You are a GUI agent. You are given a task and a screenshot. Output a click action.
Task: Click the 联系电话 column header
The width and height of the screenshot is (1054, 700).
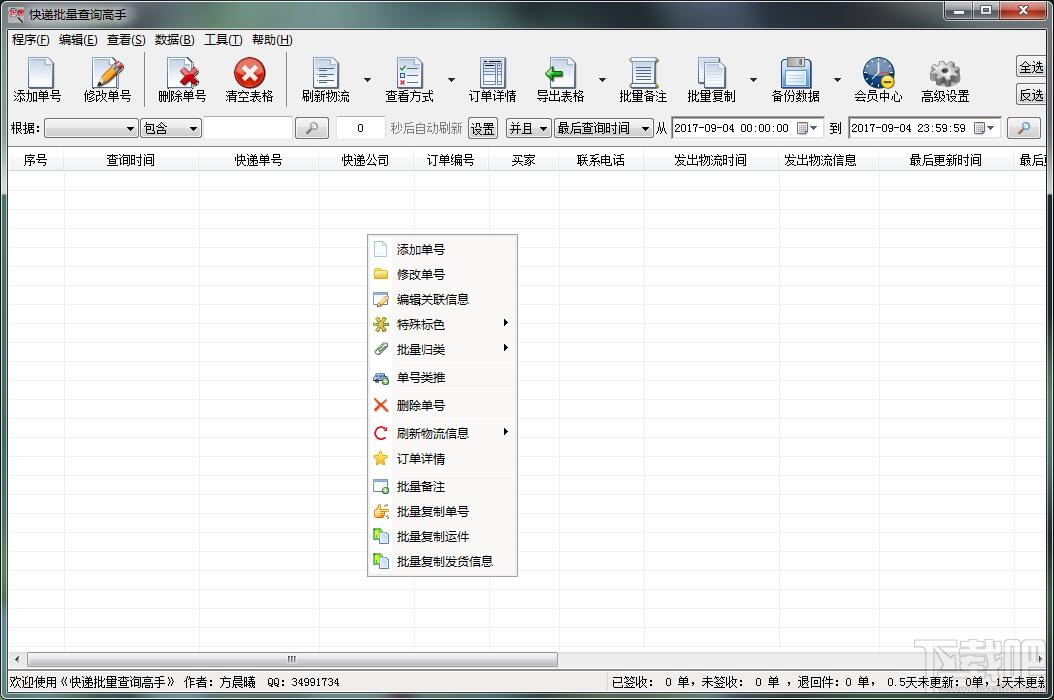(x=601, y=160)
